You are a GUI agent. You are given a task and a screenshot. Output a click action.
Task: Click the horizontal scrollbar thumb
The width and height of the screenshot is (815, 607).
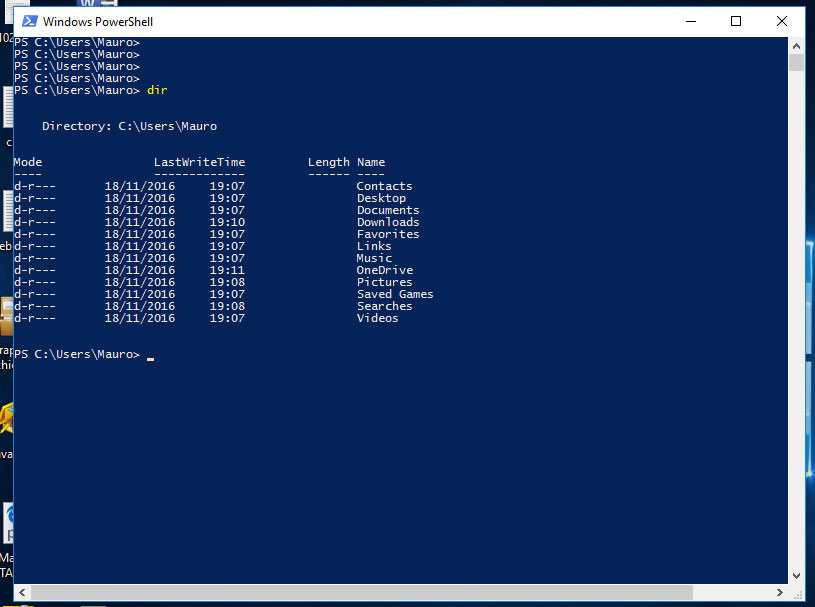[362, 592]
